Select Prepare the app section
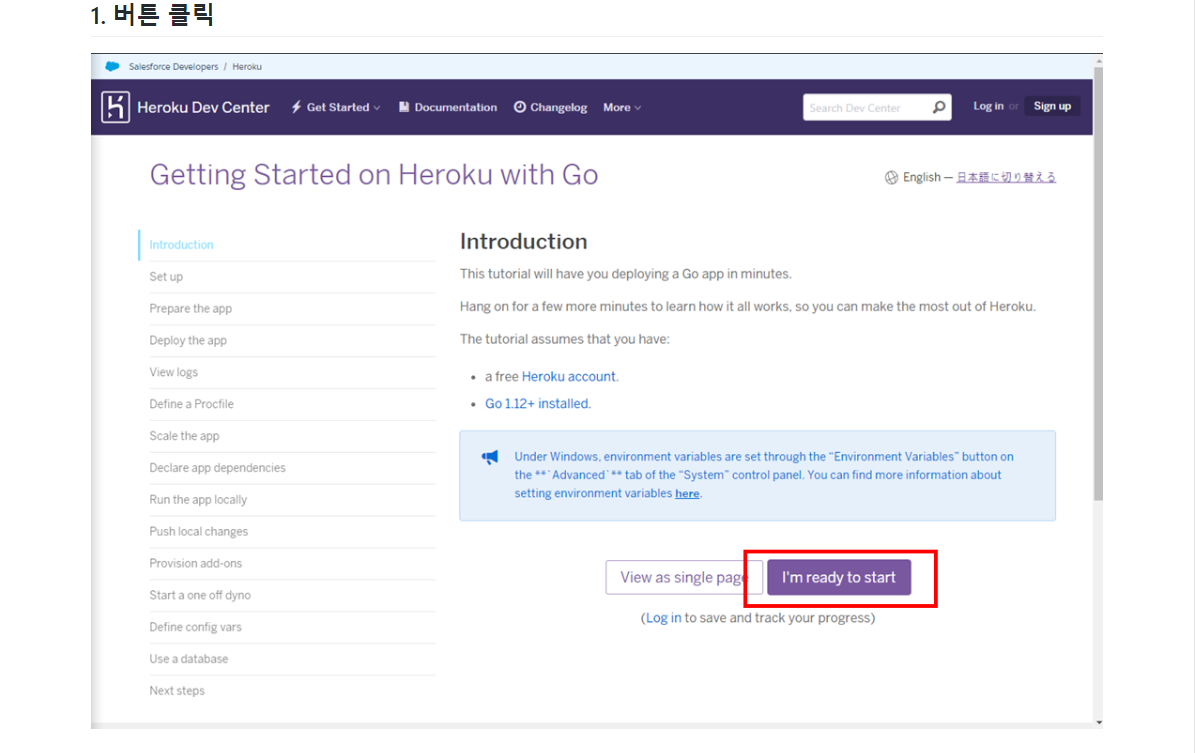This screenshot has width=1196, height=753. pos(191,309)
